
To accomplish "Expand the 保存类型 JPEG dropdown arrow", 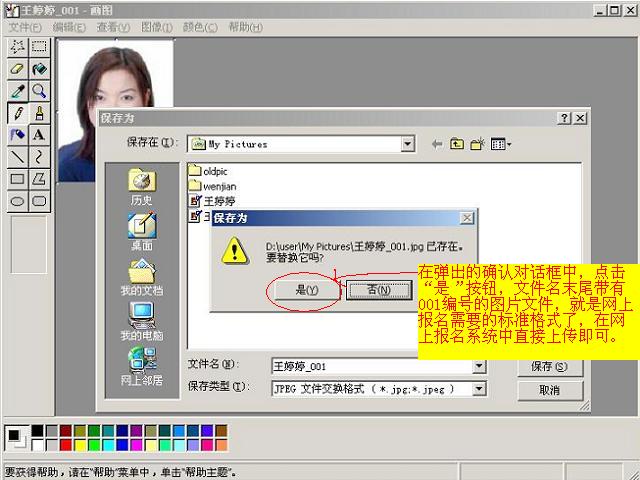I will pos(479,389).
